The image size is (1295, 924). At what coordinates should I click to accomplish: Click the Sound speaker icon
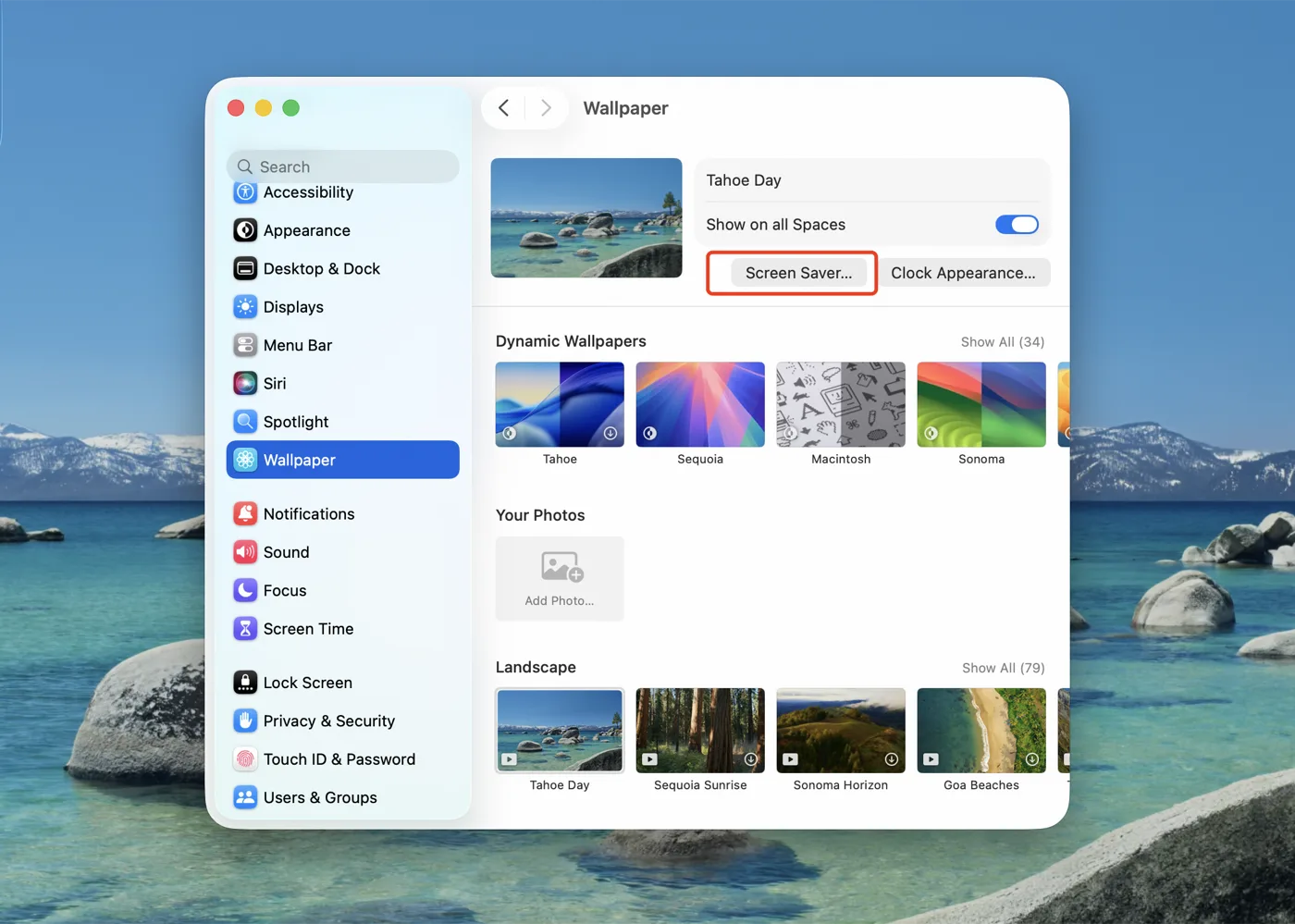point(245,552)
